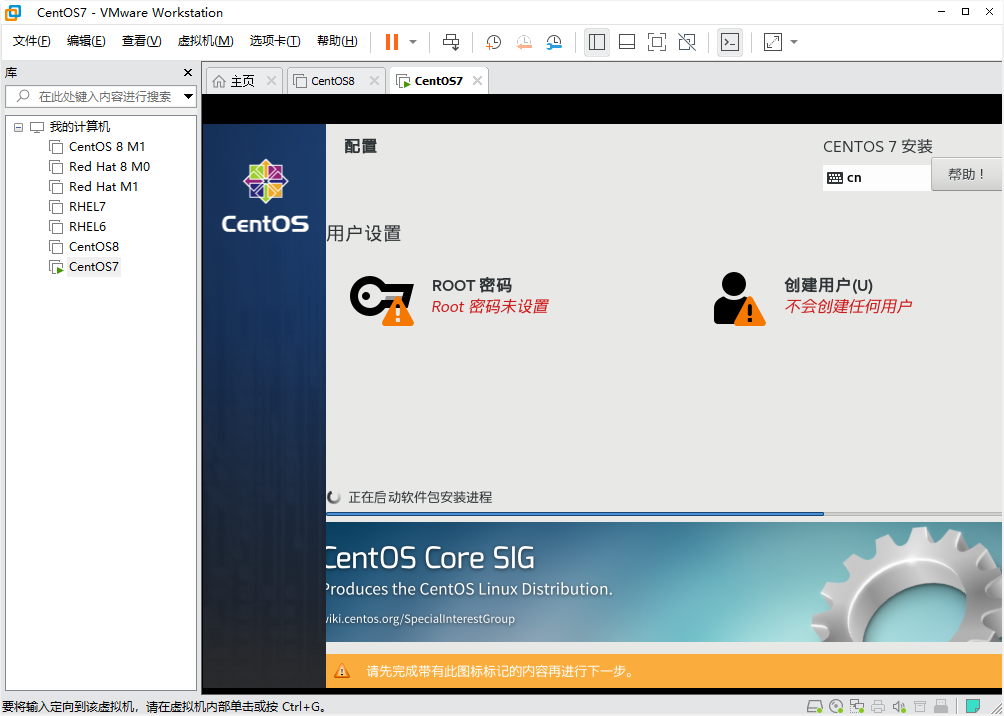1004x716 pixels.
Task: Open the snapshot manager
Action: coord(555,42)
